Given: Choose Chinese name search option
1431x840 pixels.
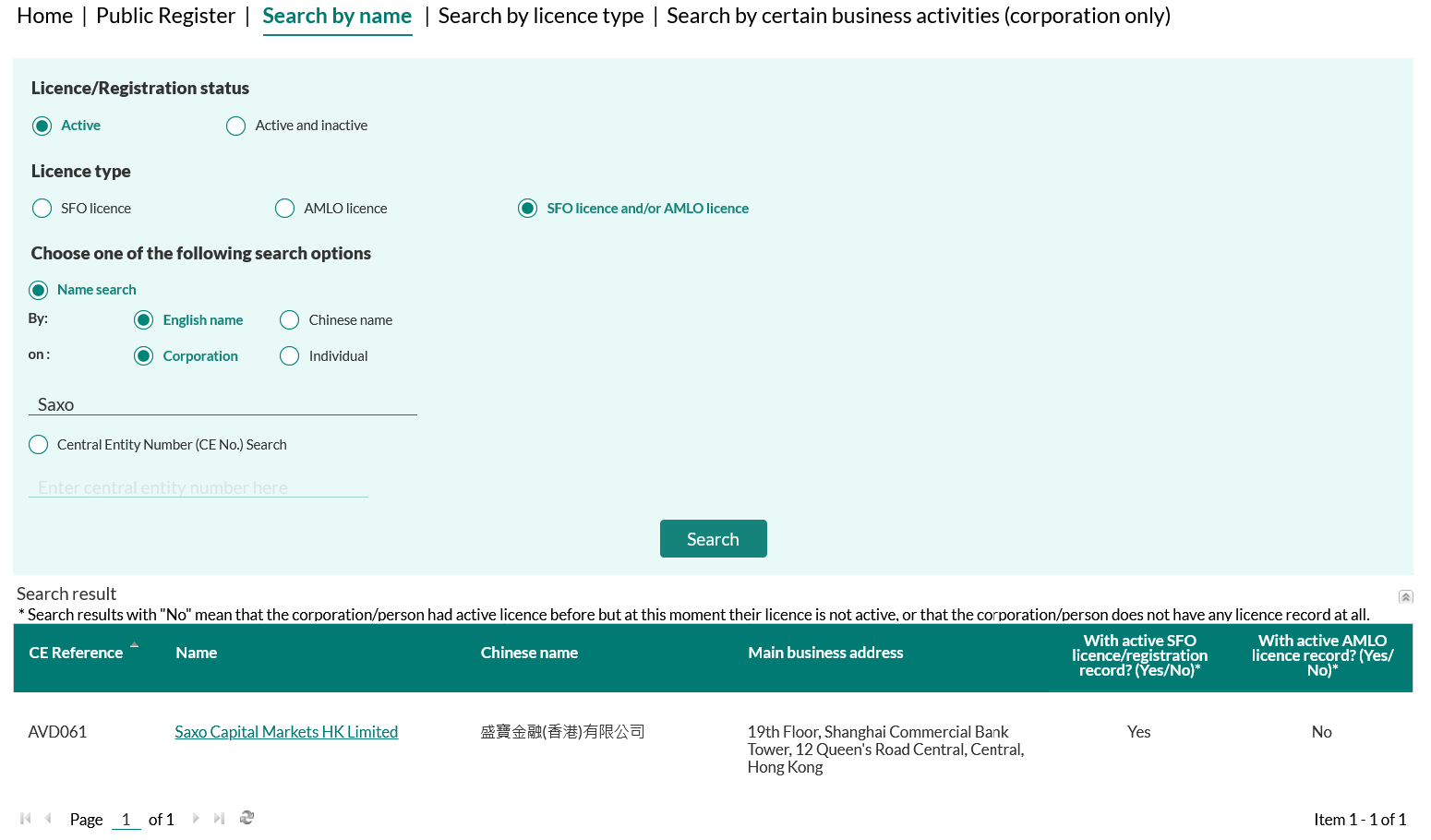Looking at the screenshot, I should point(290,320).
